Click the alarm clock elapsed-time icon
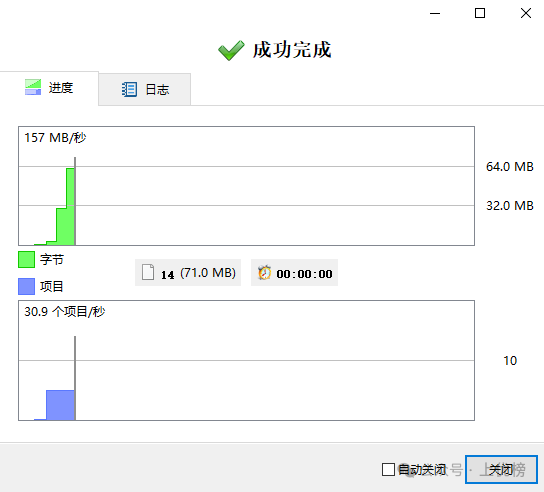Viewport: 544px width, 492px height. [264, 272]
